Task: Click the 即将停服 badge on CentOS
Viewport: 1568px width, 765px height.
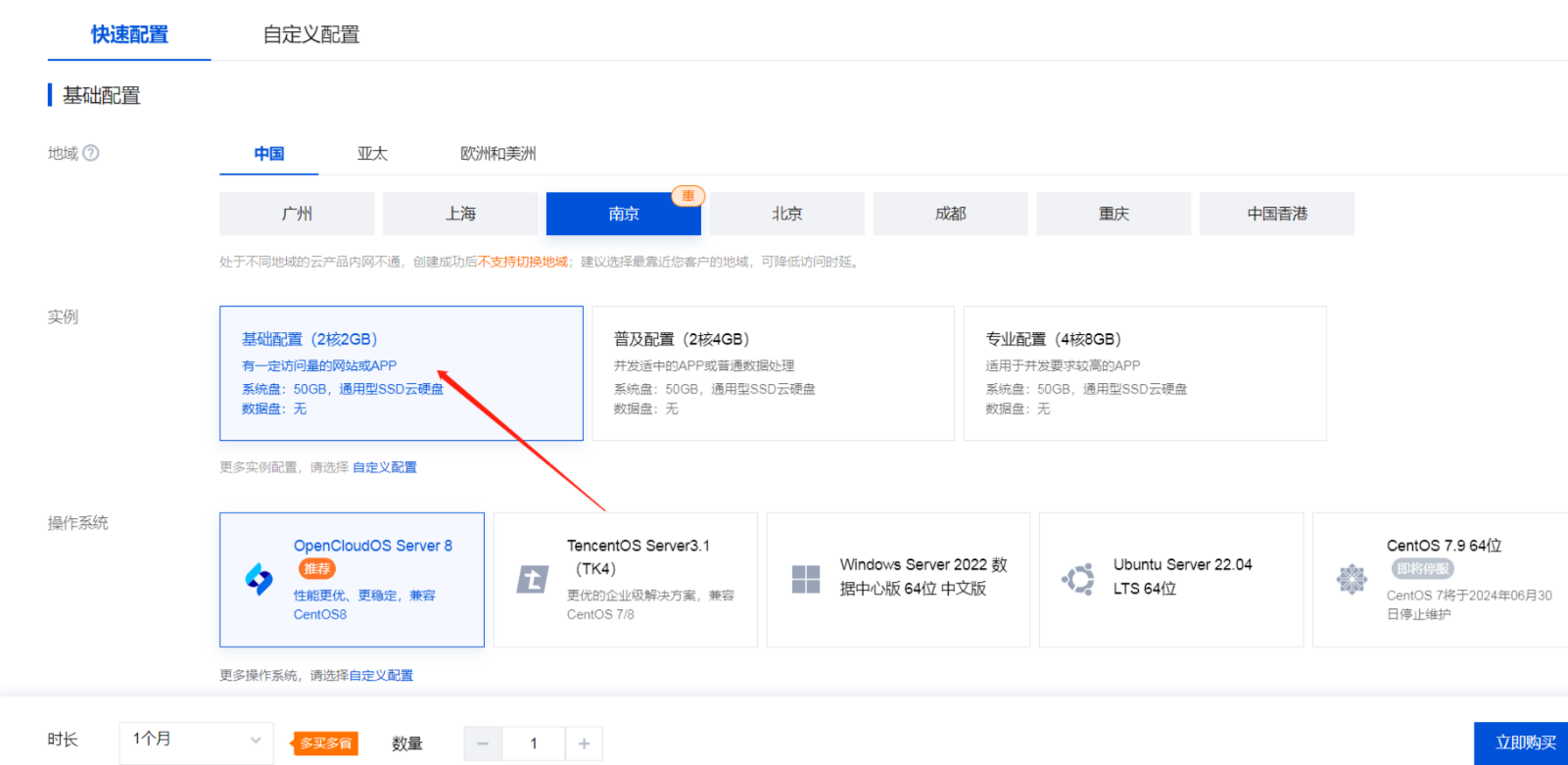Action: [1423, 569]
